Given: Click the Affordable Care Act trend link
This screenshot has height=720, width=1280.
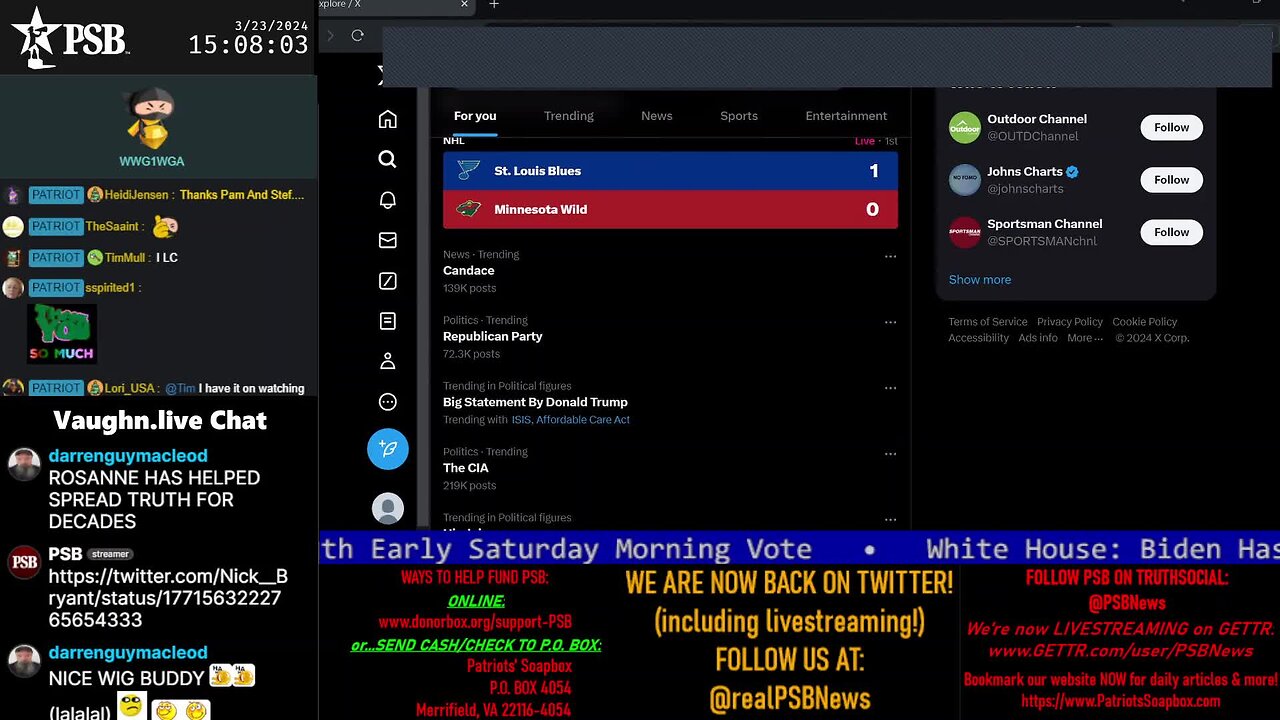Looking at the screenshot, I should coord(583,420).
